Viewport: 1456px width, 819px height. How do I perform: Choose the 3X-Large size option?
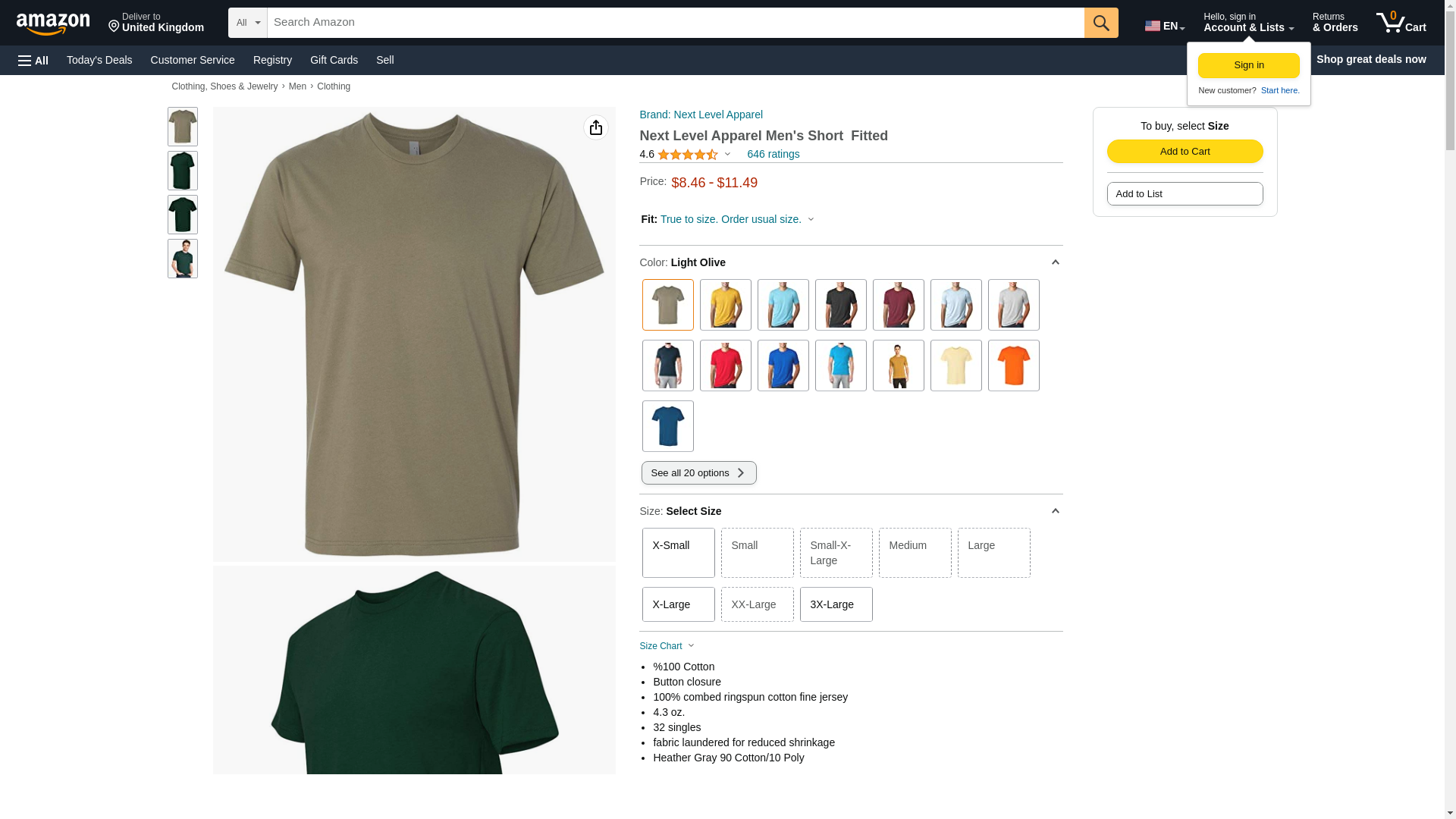[836, 604]
